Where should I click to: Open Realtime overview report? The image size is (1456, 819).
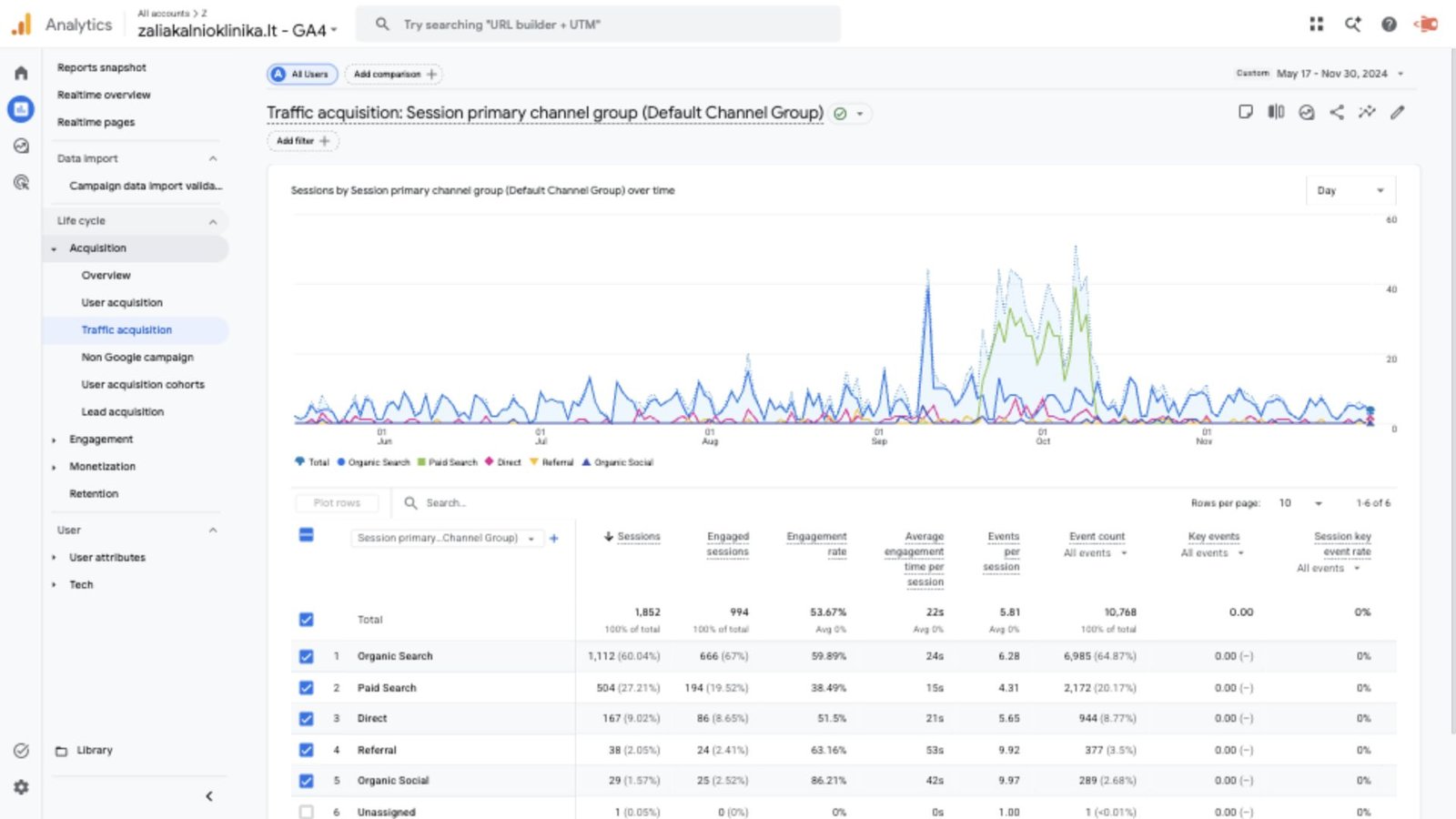pos(104,95)
